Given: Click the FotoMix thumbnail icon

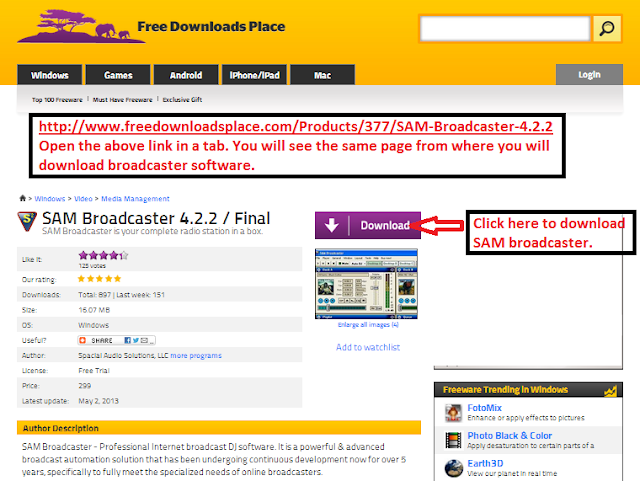Looking at the screenshot, I should [453, 413].
